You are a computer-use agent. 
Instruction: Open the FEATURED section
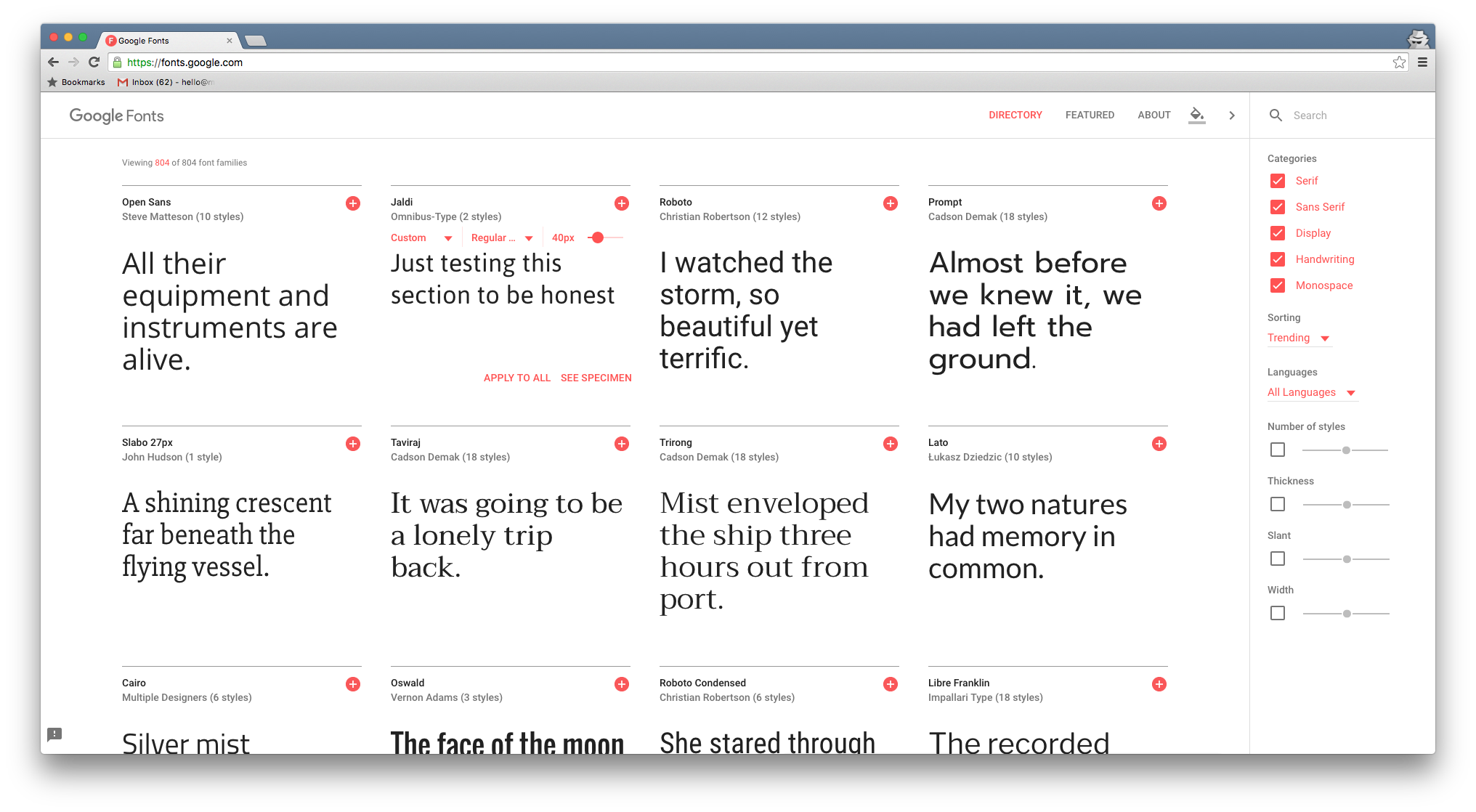(x=1090, y=115)
